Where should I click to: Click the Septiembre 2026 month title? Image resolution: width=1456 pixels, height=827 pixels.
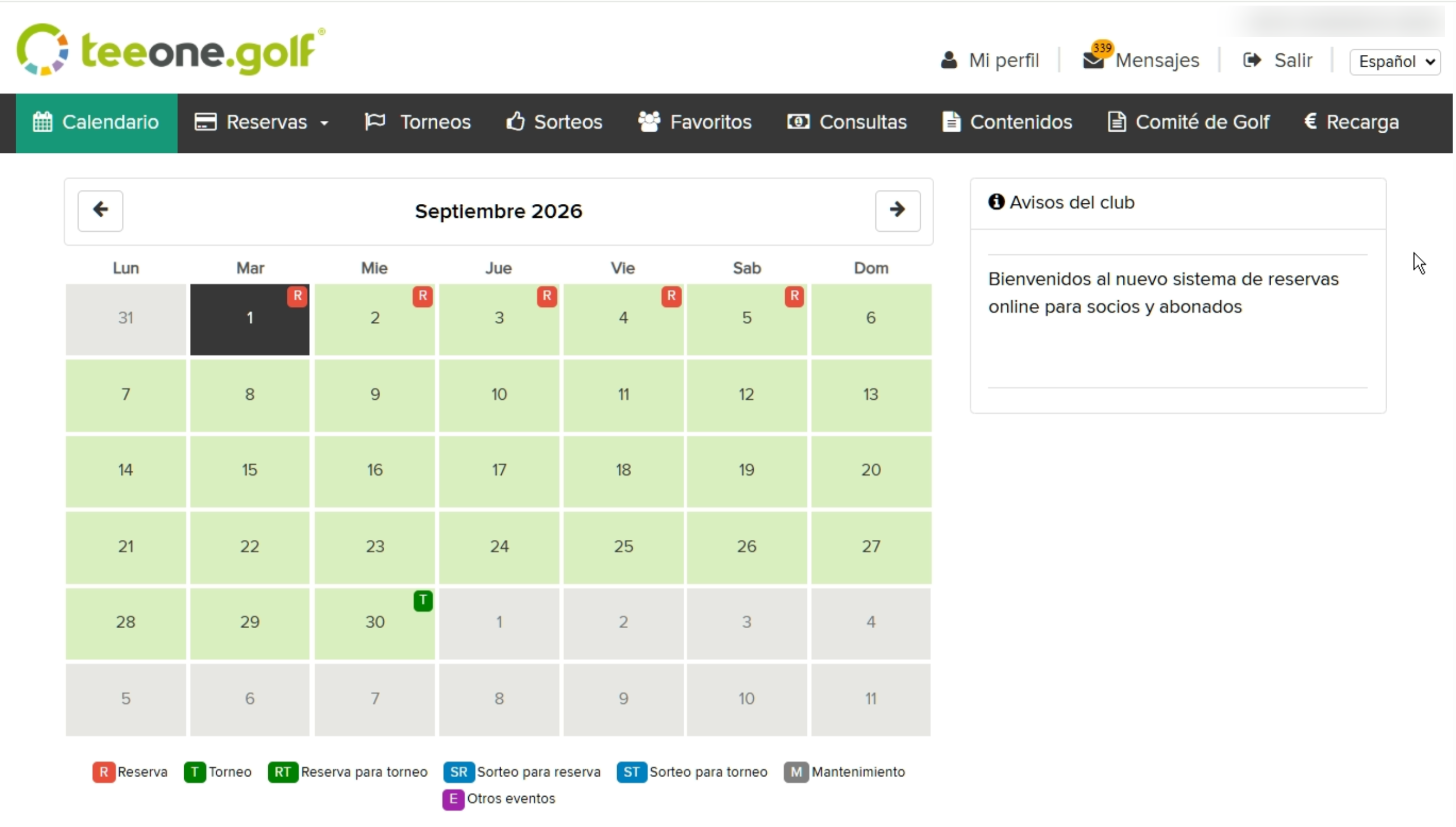click(498, 211)
